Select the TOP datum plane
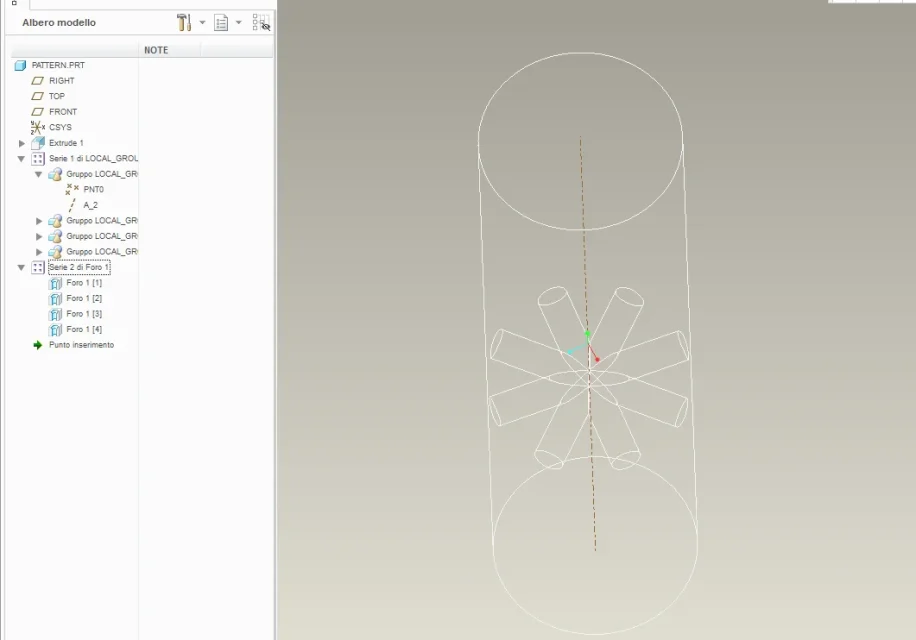916x640 pixels. click(57, 96)
